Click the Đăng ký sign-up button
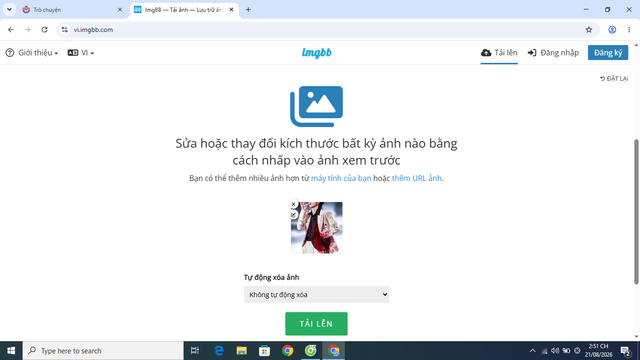 (x=608, y=53)
